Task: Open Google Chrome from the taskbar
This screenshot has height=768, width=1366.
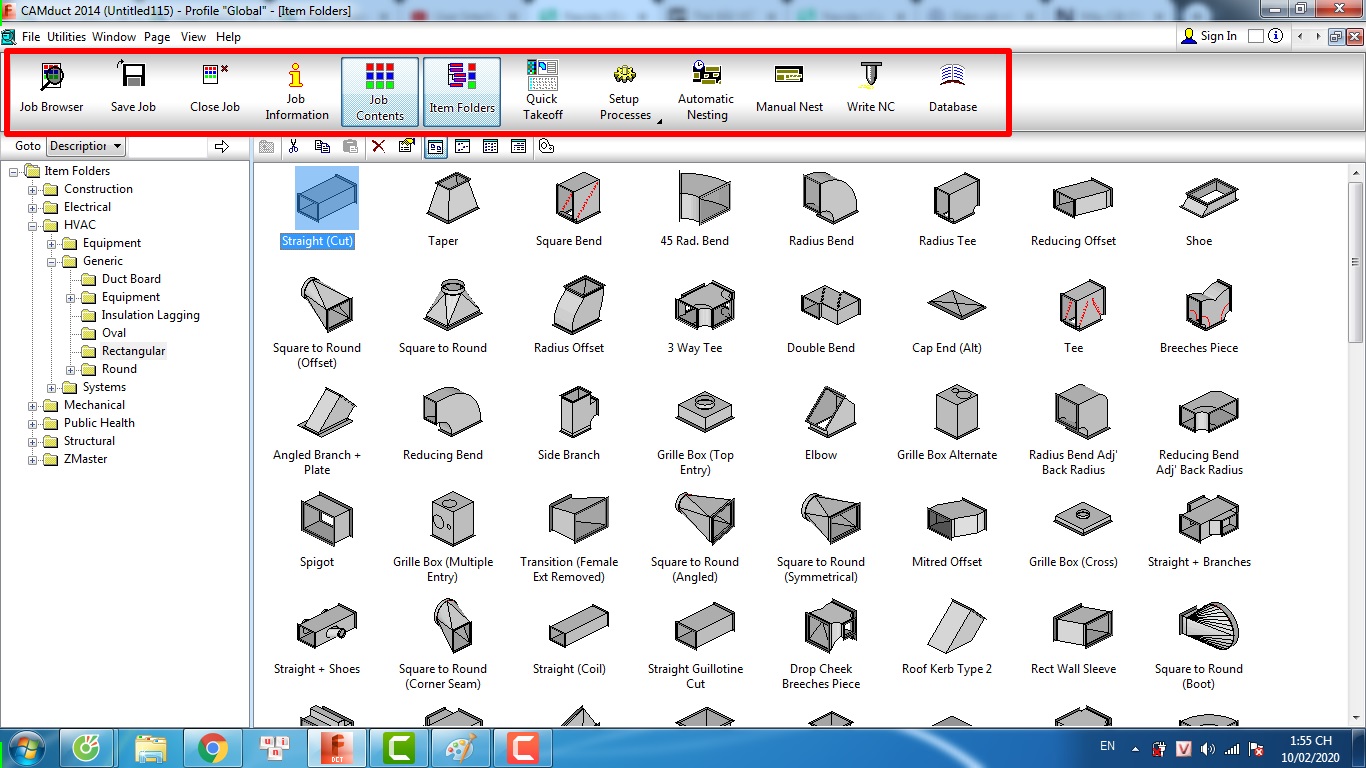Action: click(x=212, y=748)
